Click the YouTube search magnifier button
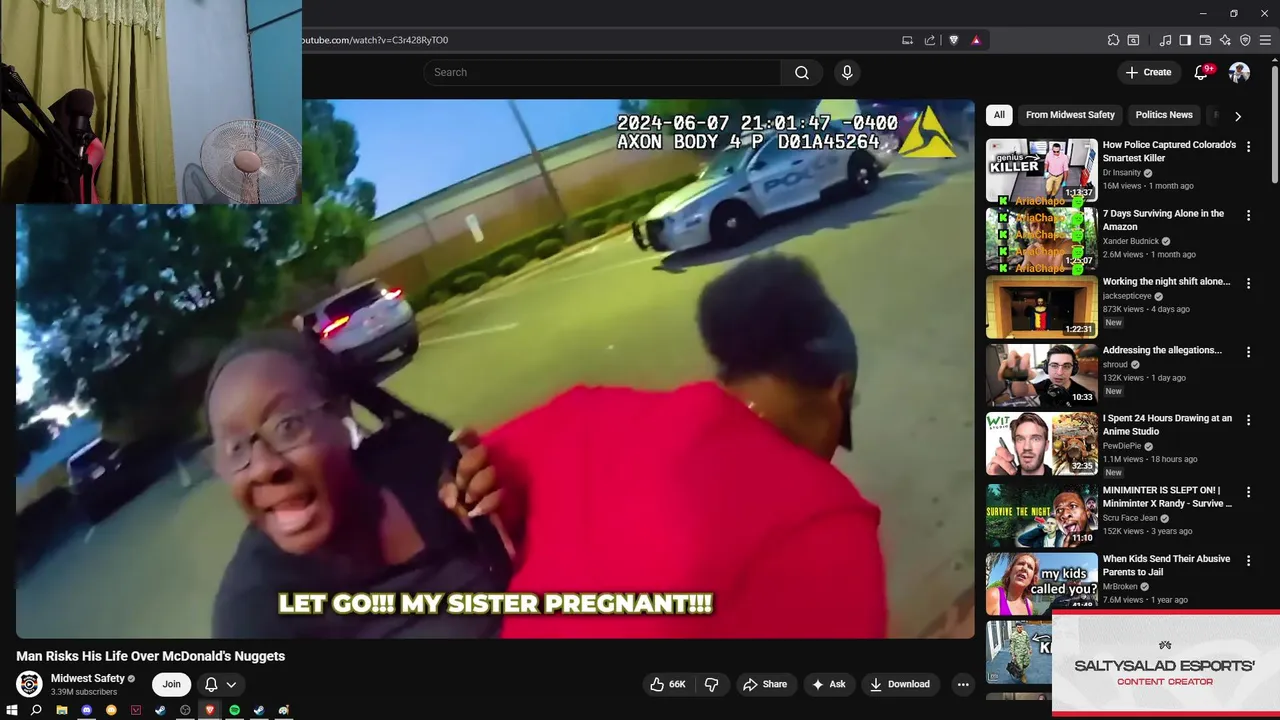The height and width of the screenshot is (720, 1280). (x=801, y=72)
